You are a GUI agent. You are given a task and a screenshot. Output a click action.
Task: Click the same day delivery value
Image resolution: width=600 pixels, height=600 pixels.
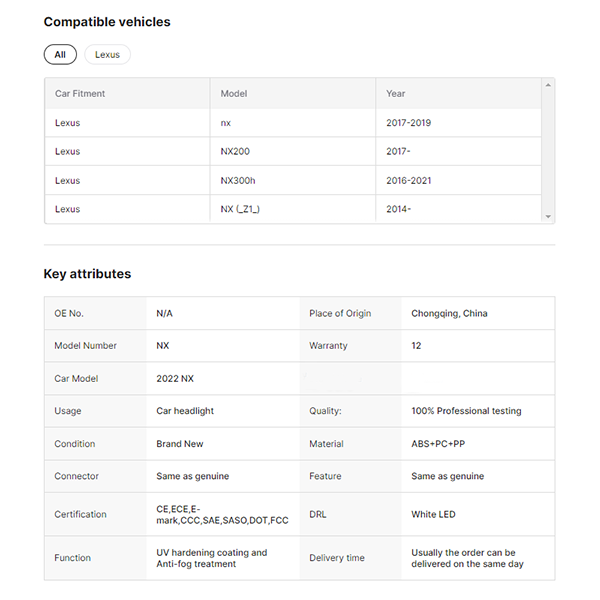tap(467, 558)
